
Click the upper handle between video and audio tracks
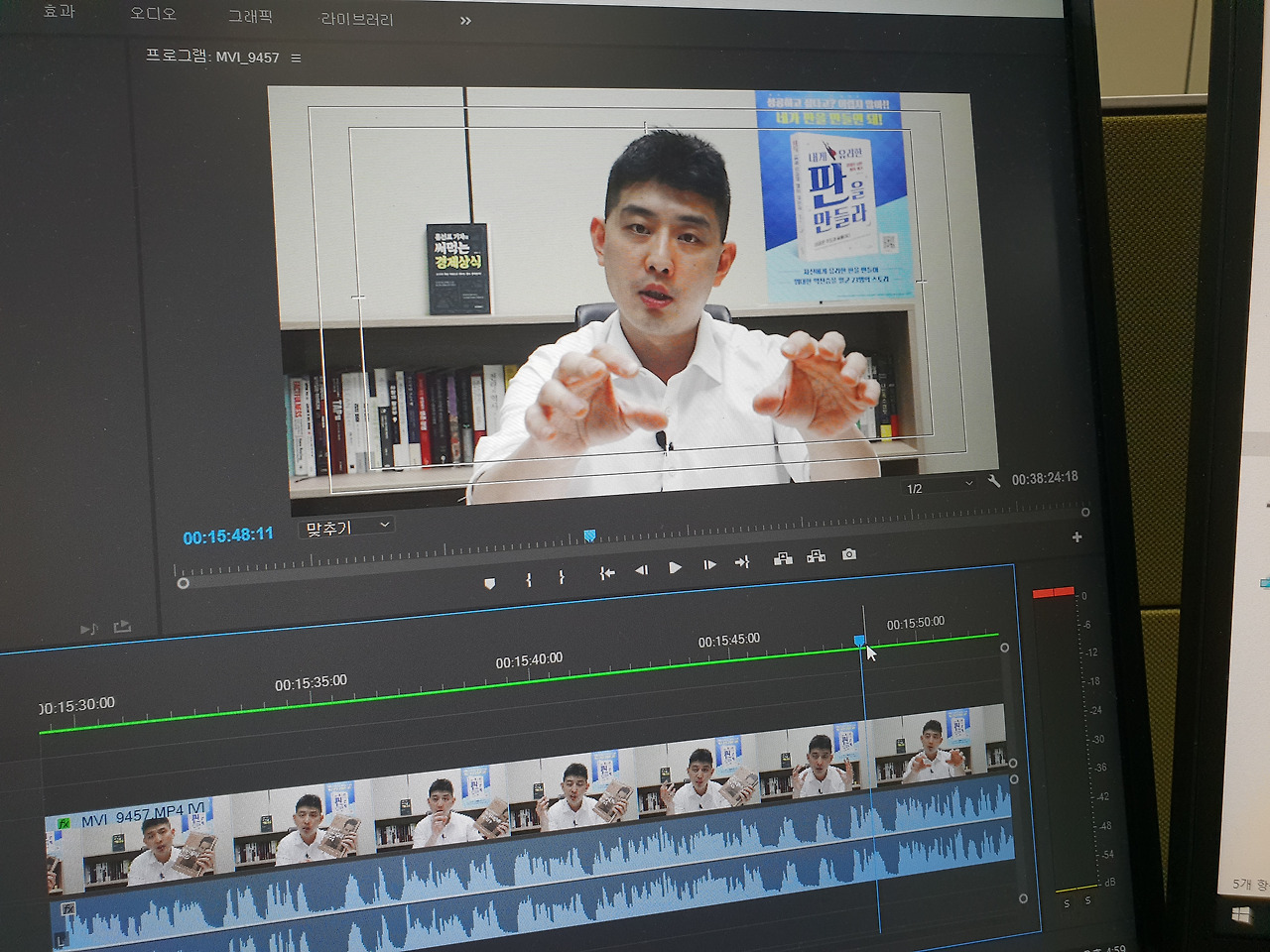1012,764
